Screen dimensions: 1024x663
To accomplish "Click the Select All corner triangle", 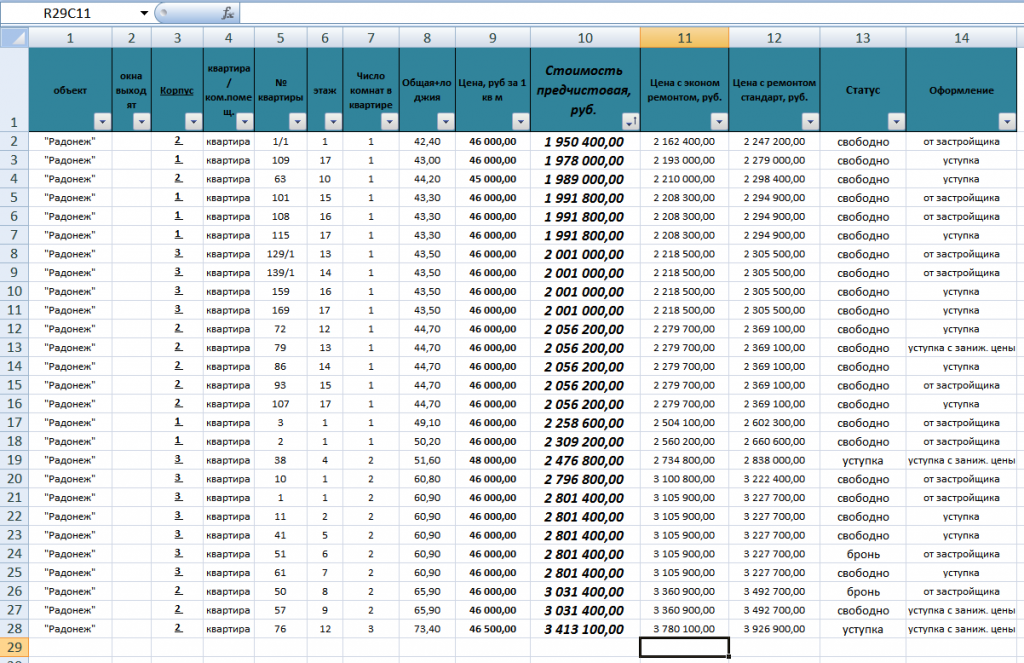I will (x=14, y=38).
